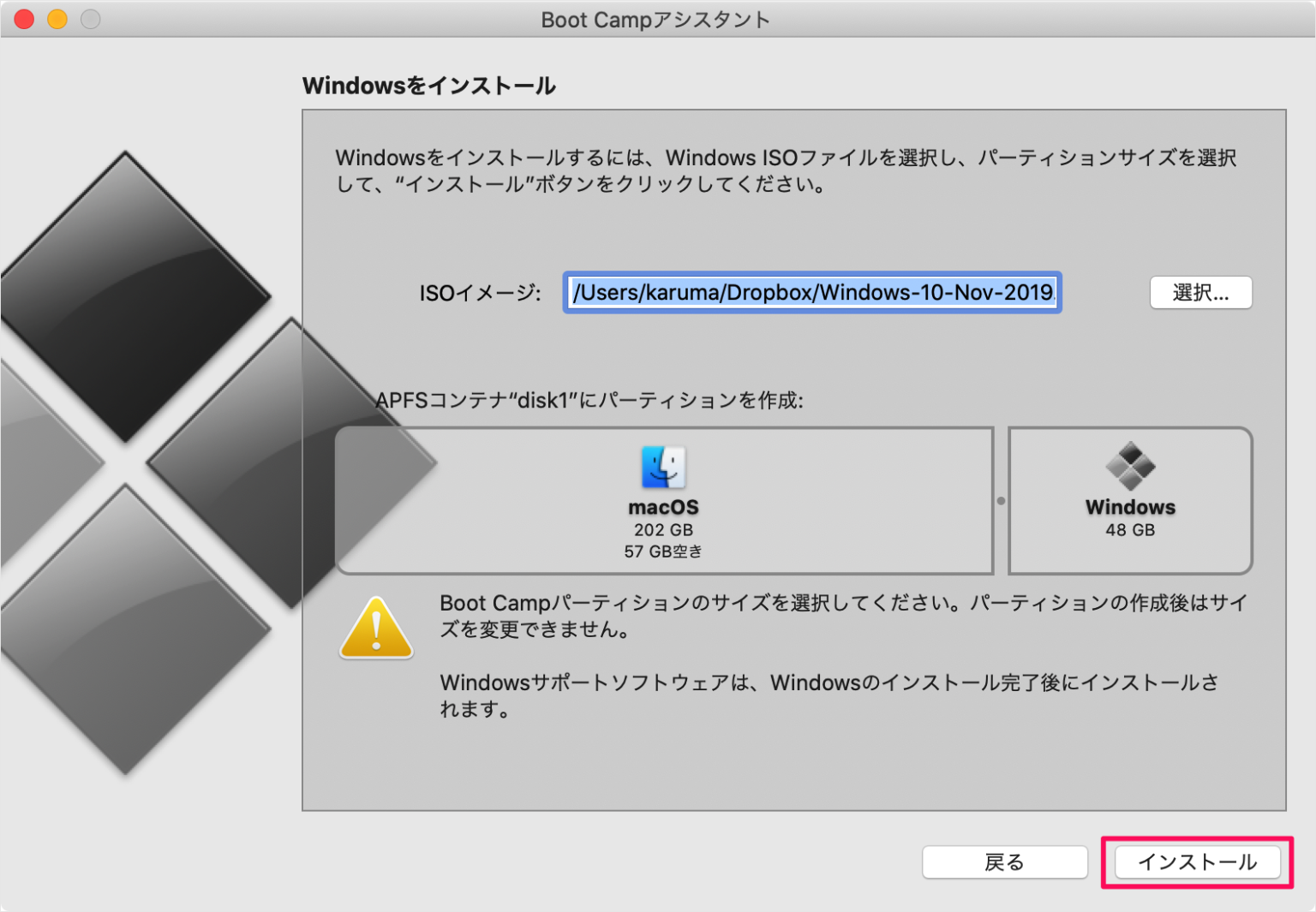Select the macOS 202 GB partition

tap(664, 501)
